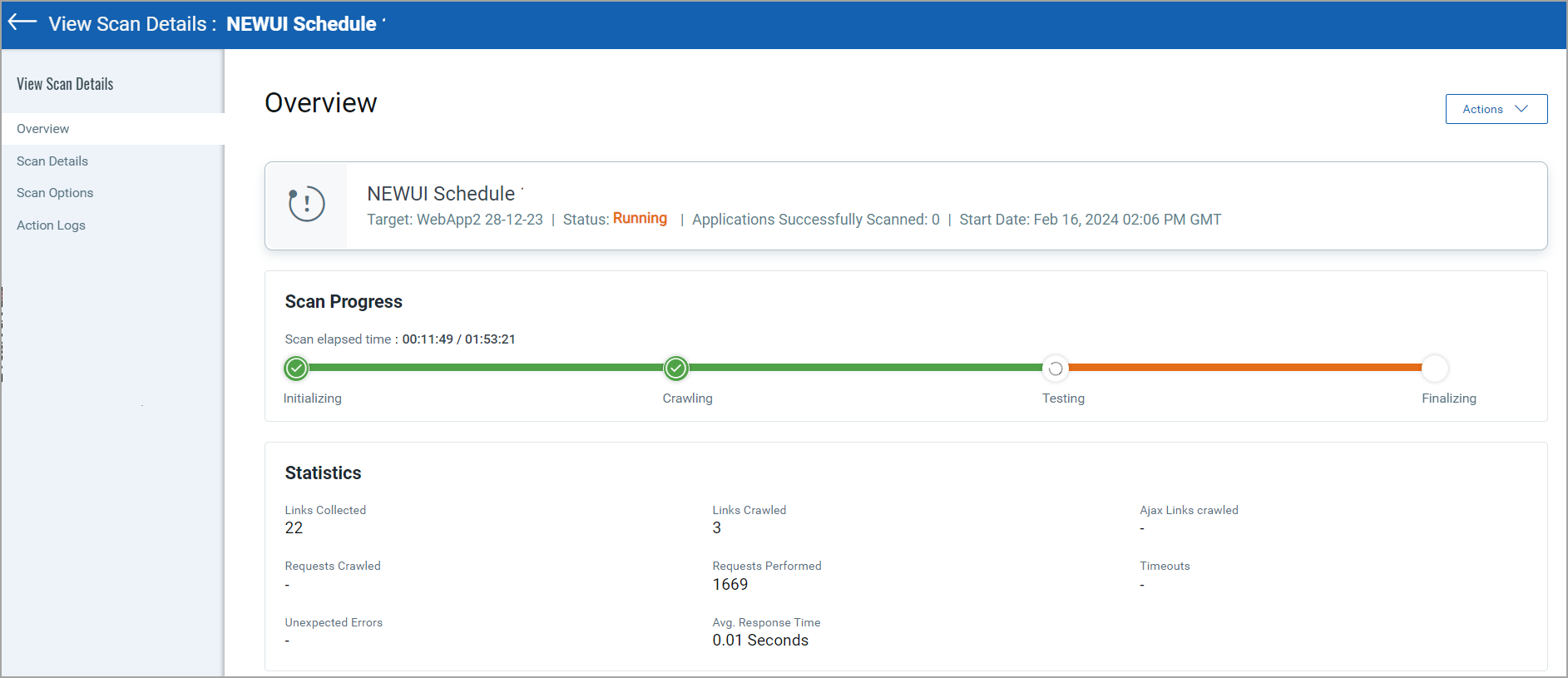The height and width of the screenshot is (678, 1568).
Task: Click the Testing step label
Action: 1063,398
